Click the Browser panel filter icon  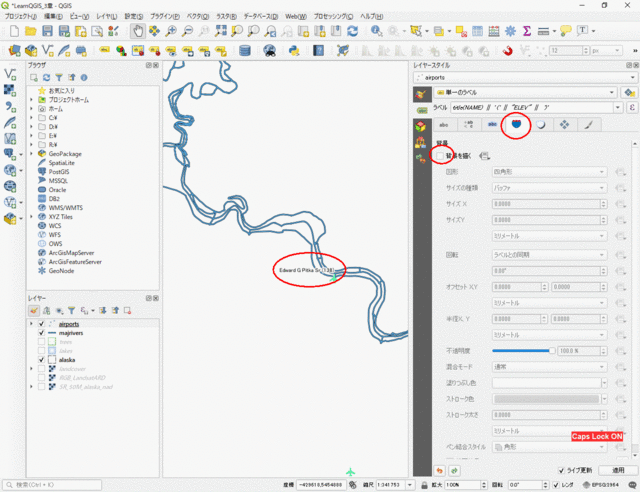59,78
